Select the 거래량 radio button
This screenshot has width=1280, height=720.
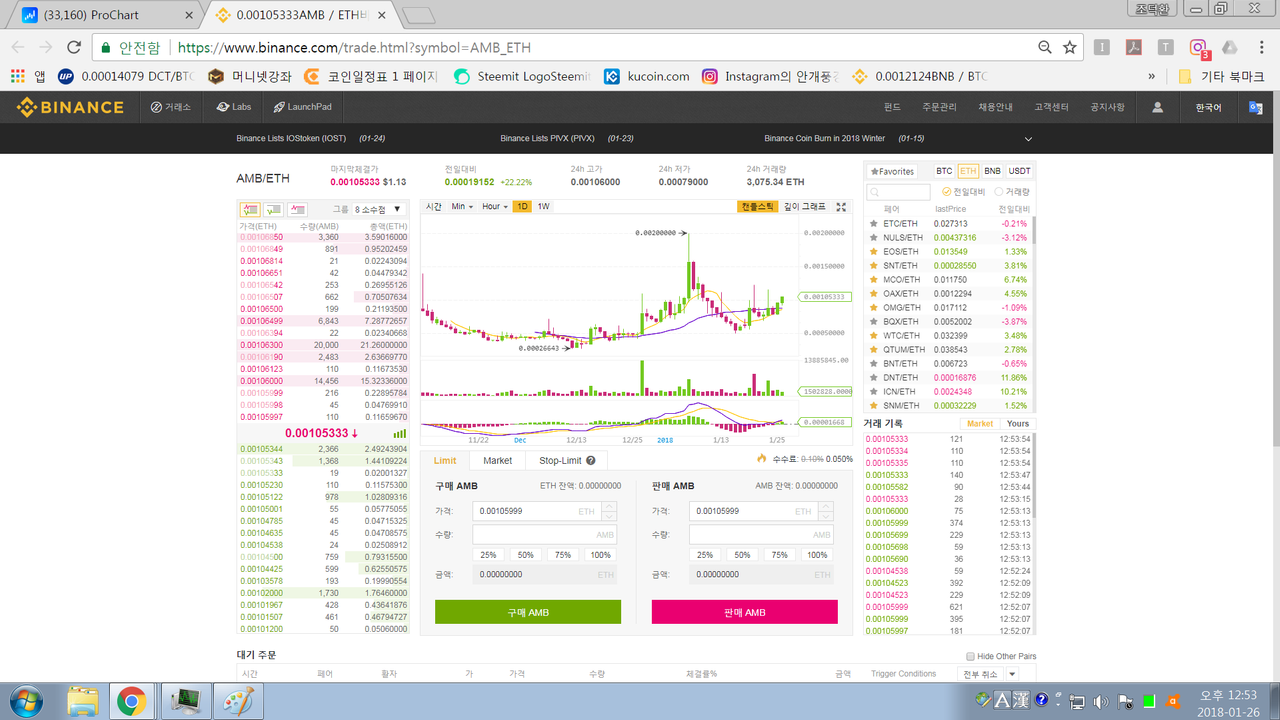[999, 192]
